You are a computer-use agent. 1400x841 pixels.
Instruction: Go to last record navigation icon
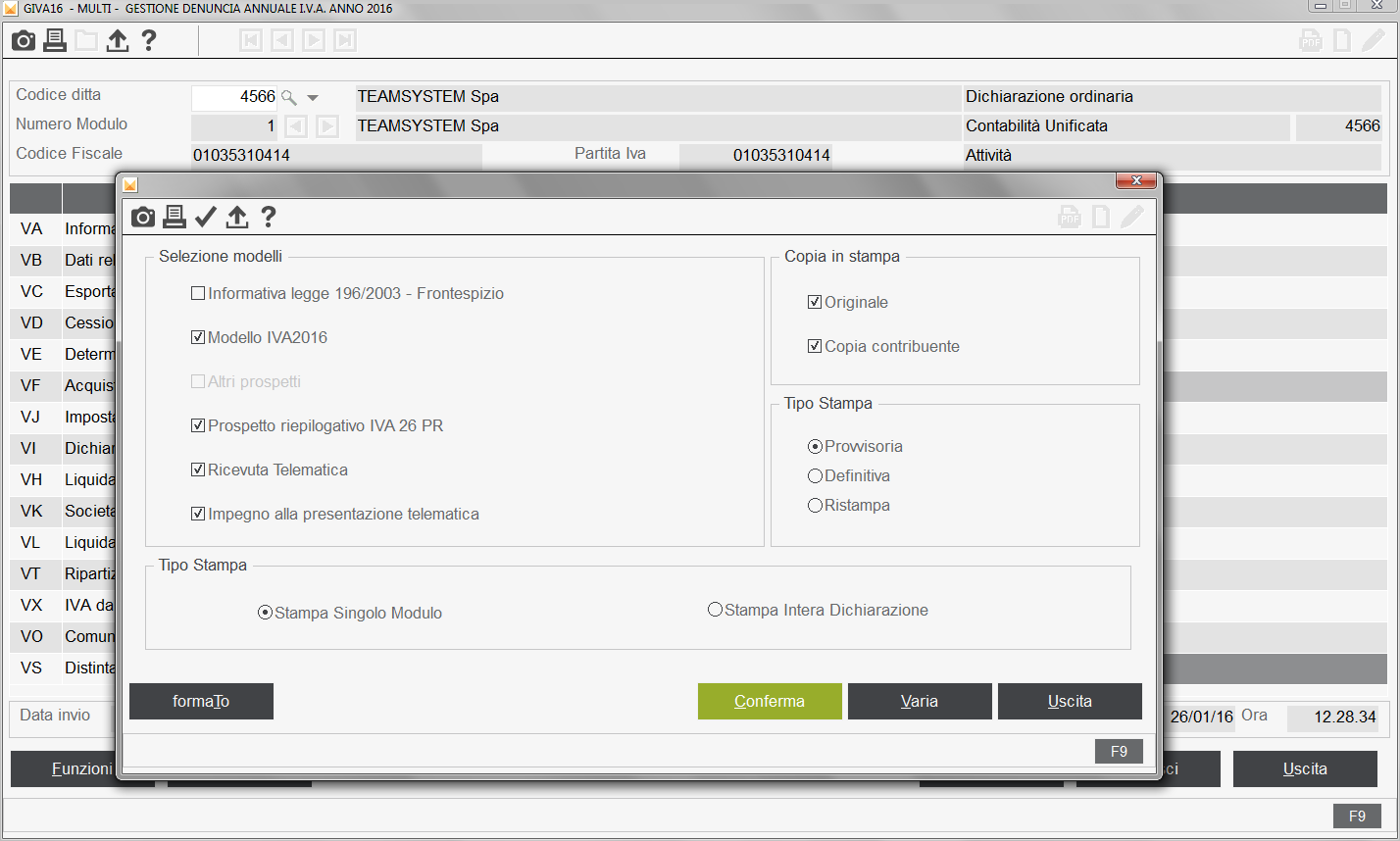tap(345, 40)
